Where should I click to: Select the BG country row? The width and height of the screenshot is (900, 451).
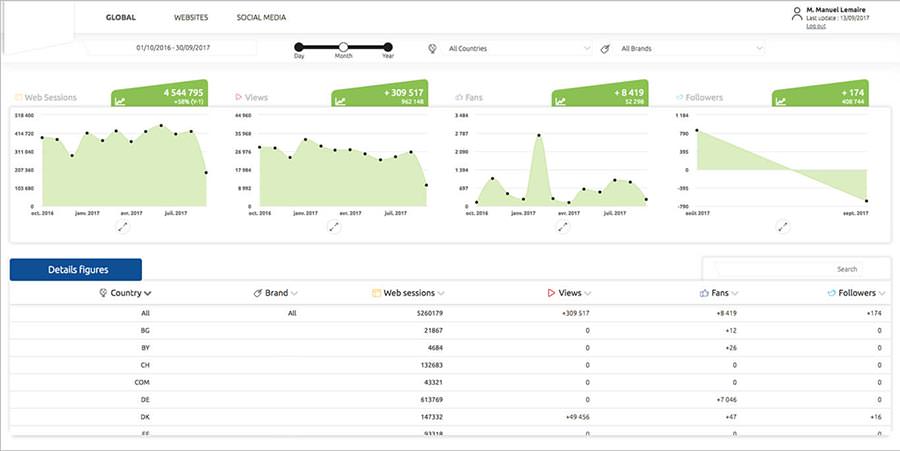pos(450,331)
